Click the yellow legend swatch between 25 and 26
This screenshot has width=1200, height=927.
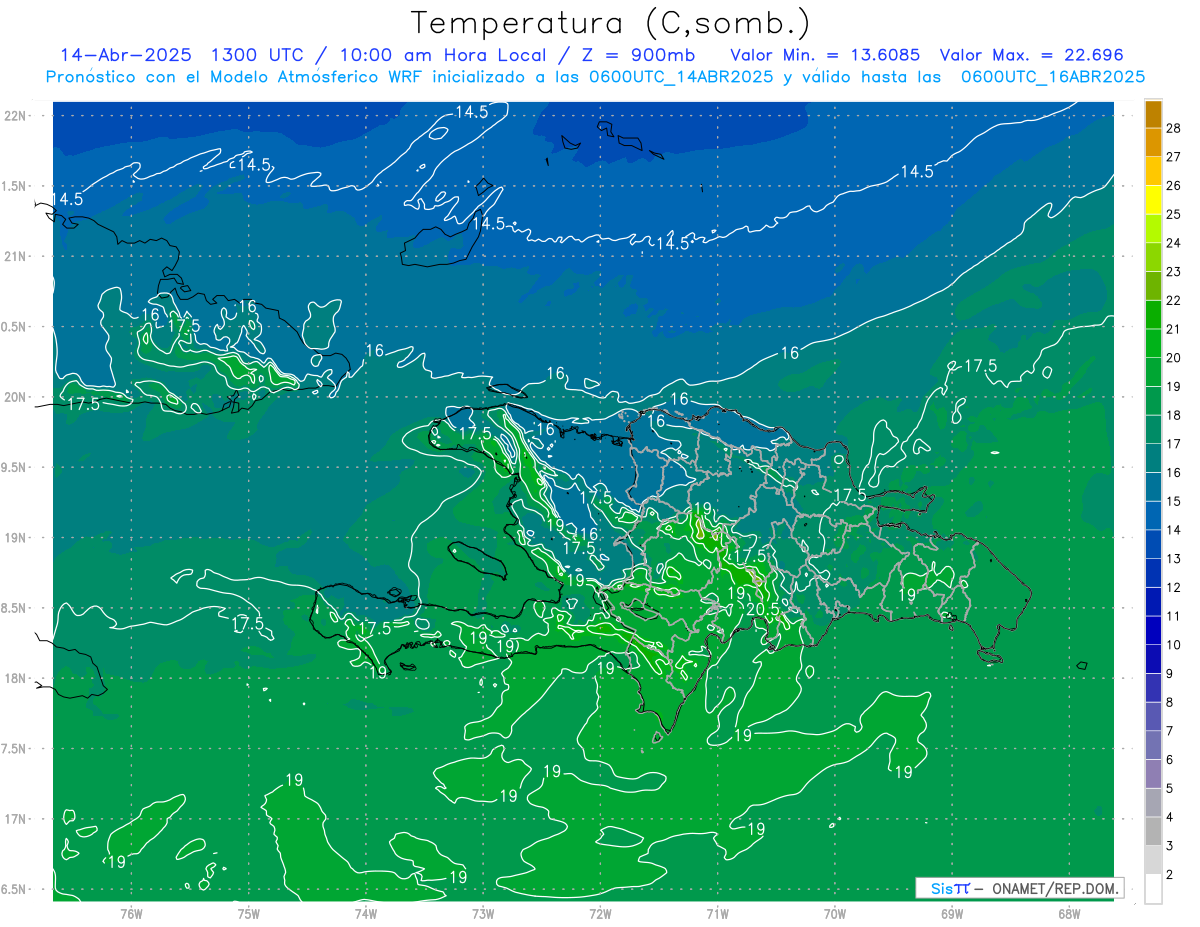pos(1153,199)
